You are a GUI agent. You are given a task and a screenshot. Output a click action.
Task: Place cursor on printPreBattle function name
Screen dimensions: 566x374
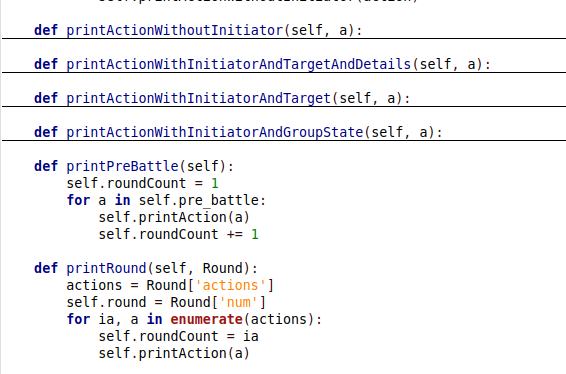tap(122, 166)
